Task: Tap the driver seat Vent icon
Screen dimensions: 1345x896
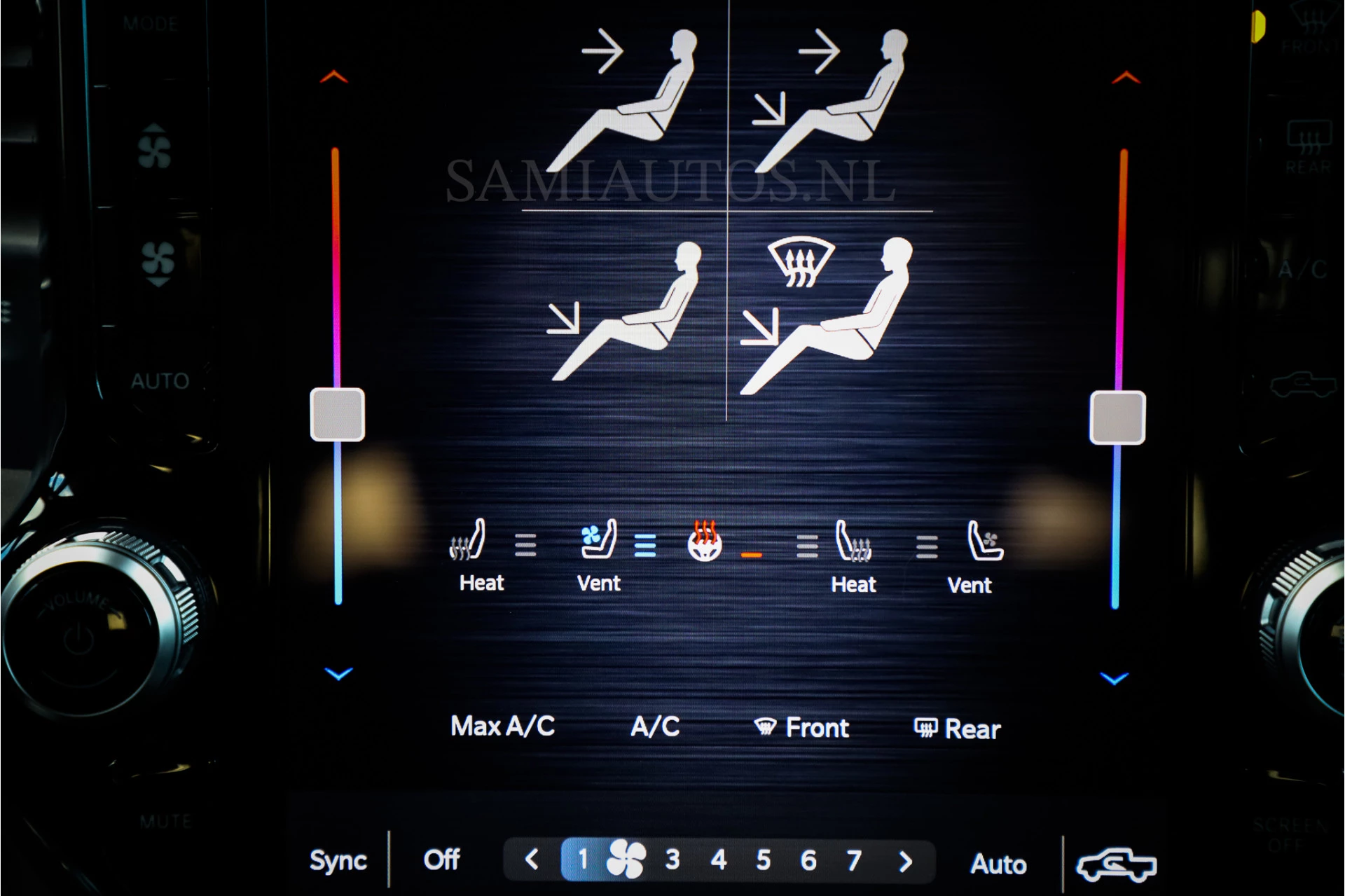Action: point(598,541)
